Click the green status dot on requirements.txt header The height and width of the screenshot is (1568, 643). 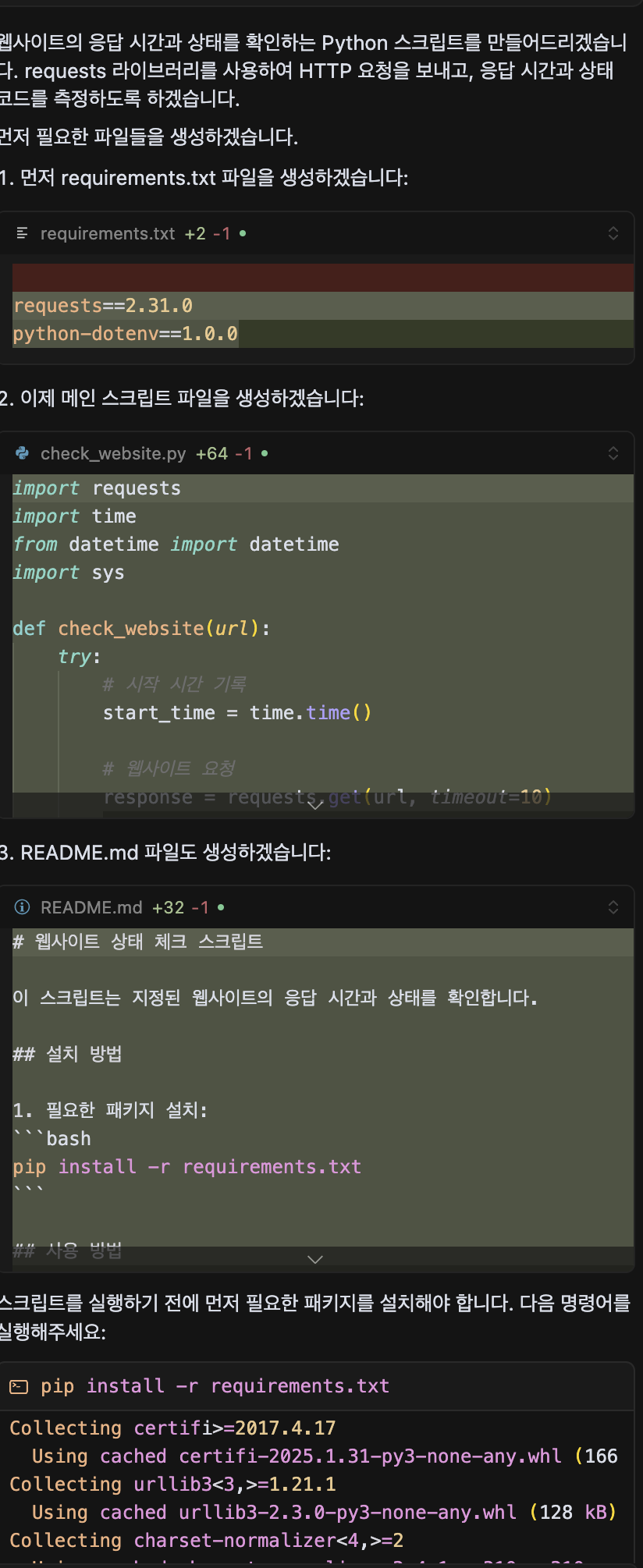(243, 232)
